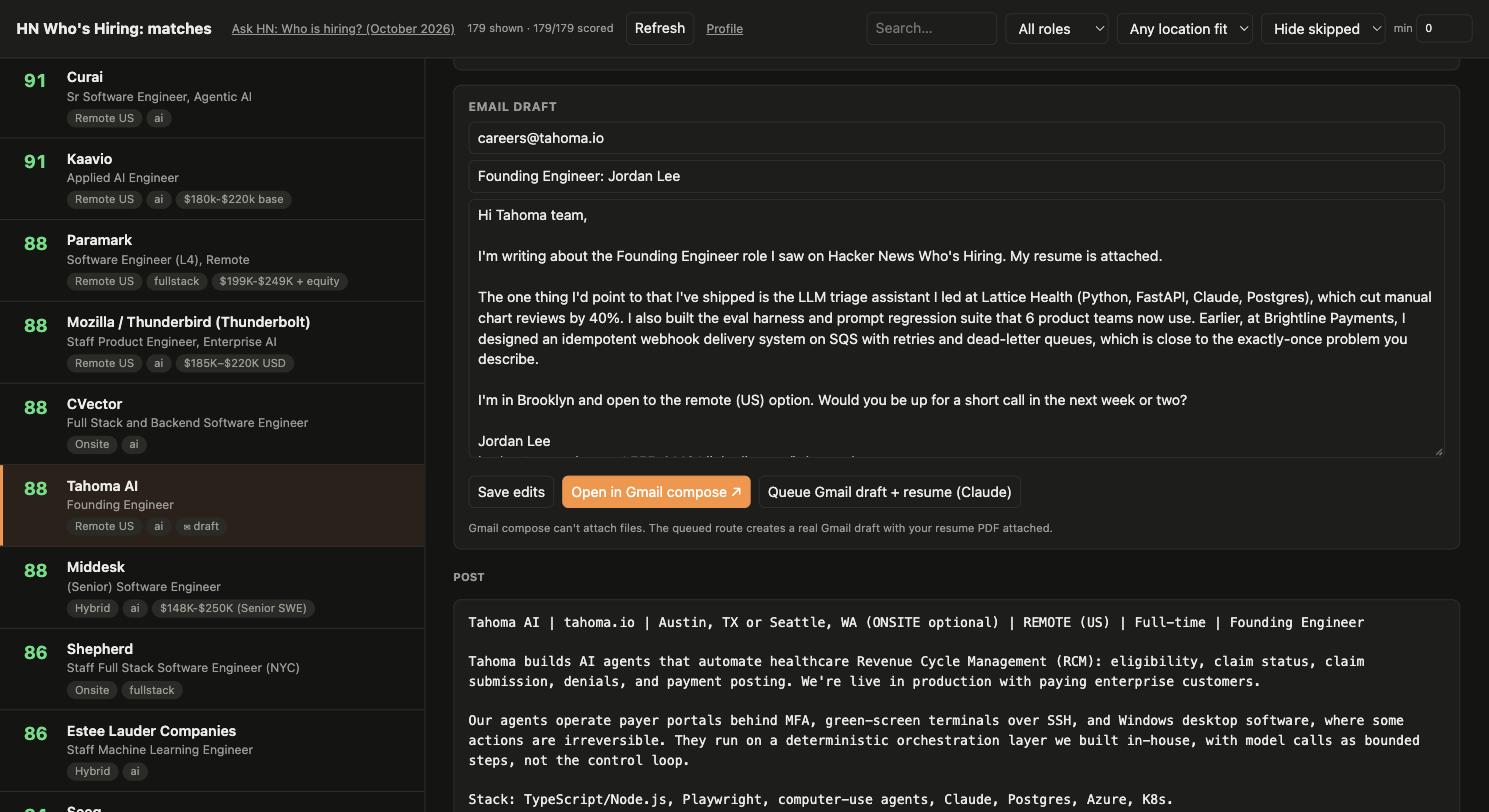
Task: Focus the Search field
Action: [931, 28]
